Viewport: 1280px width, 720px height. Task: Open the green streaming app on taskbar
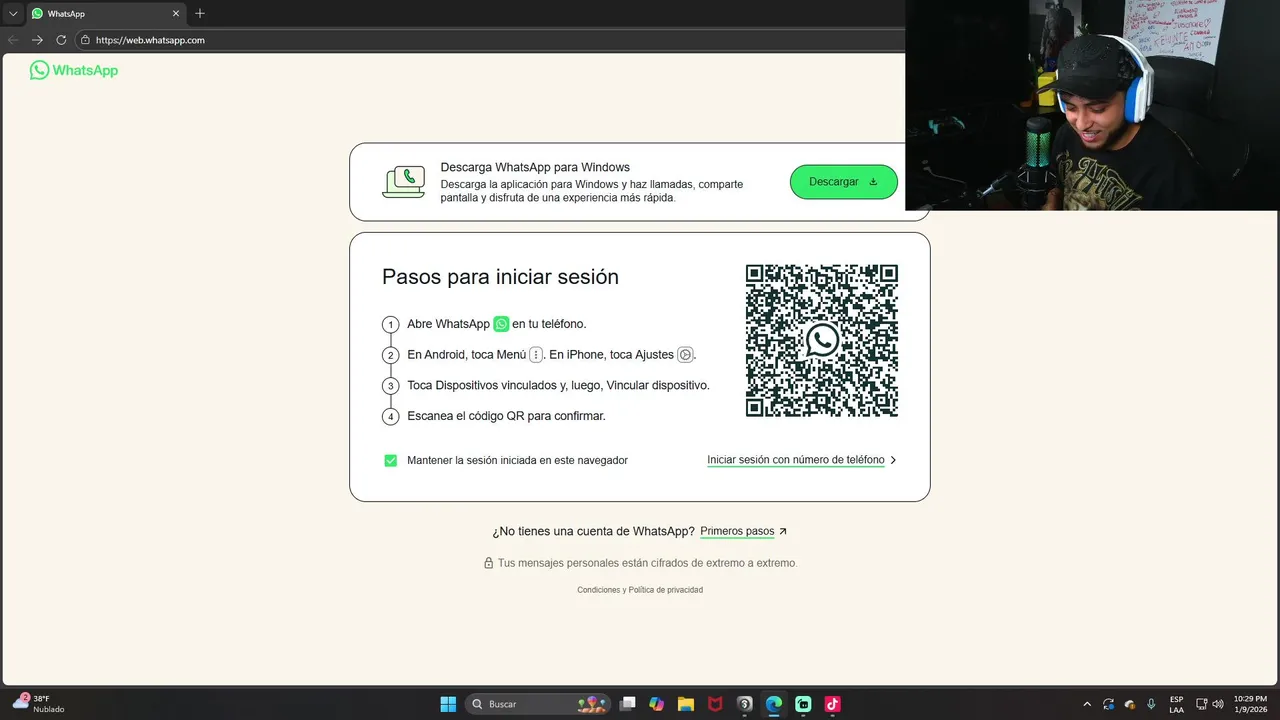point(803,704)
